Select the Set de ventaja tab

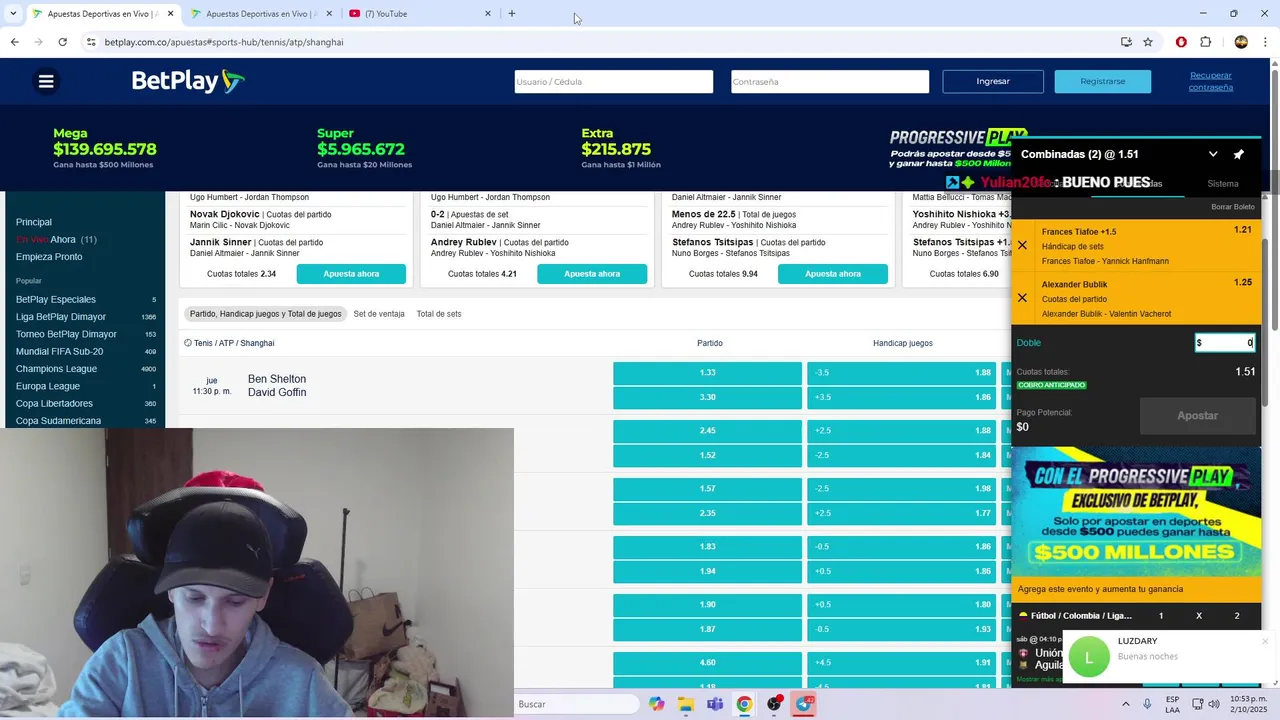(x=378, y=314)
